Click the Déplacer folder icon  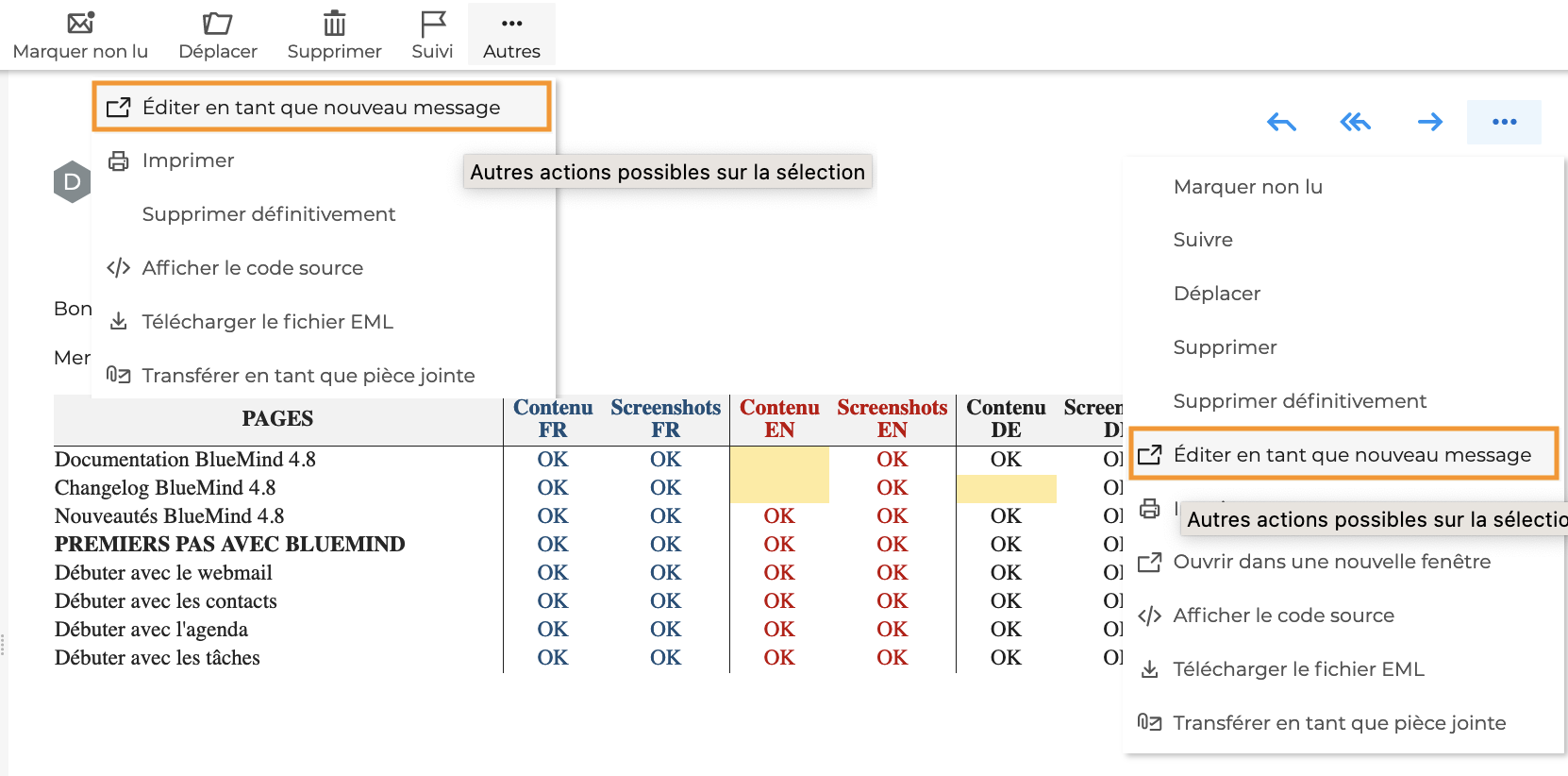point(218,23)
